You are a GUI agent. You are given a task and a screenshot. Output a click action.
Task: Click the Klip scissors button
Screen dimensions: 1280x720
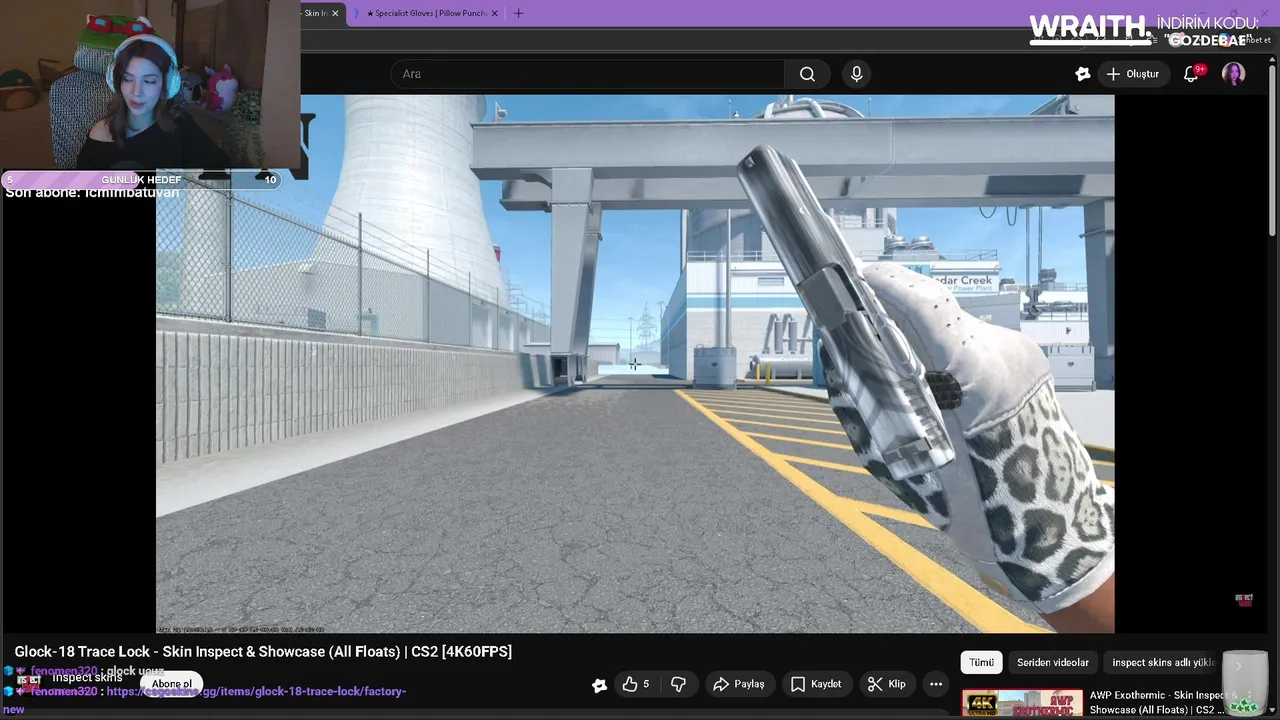[887, 684]
